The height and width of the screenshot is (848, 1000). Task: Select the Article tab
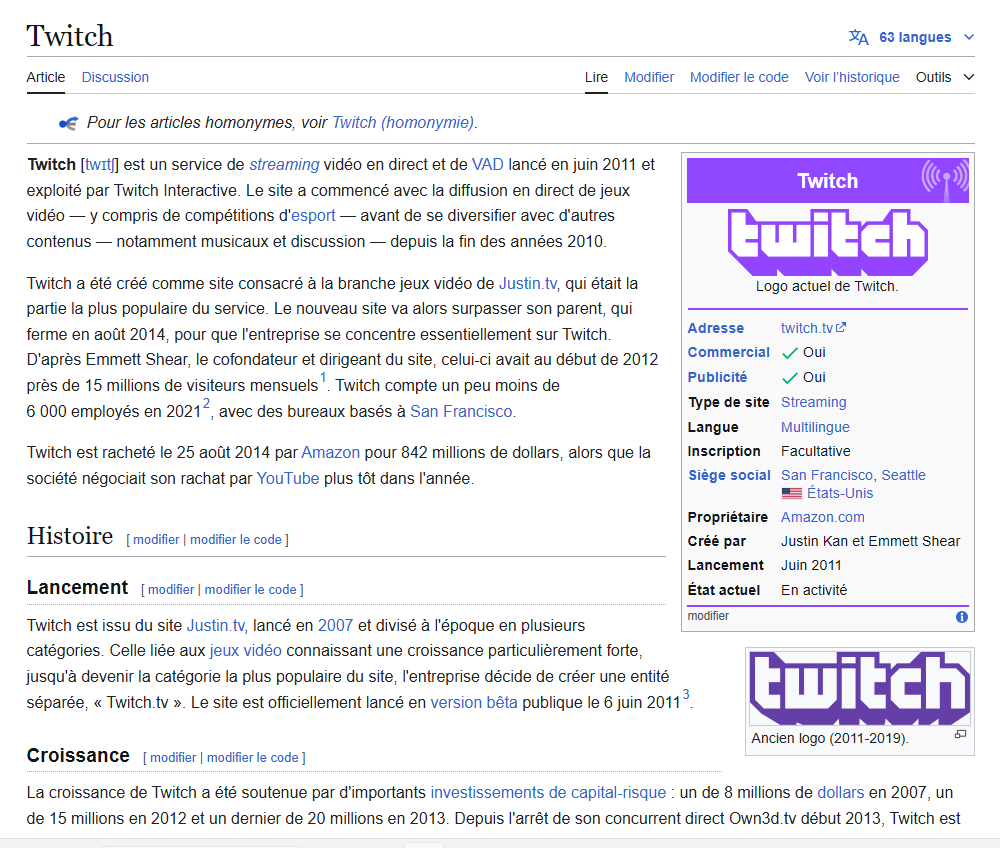tap(45, 77)
